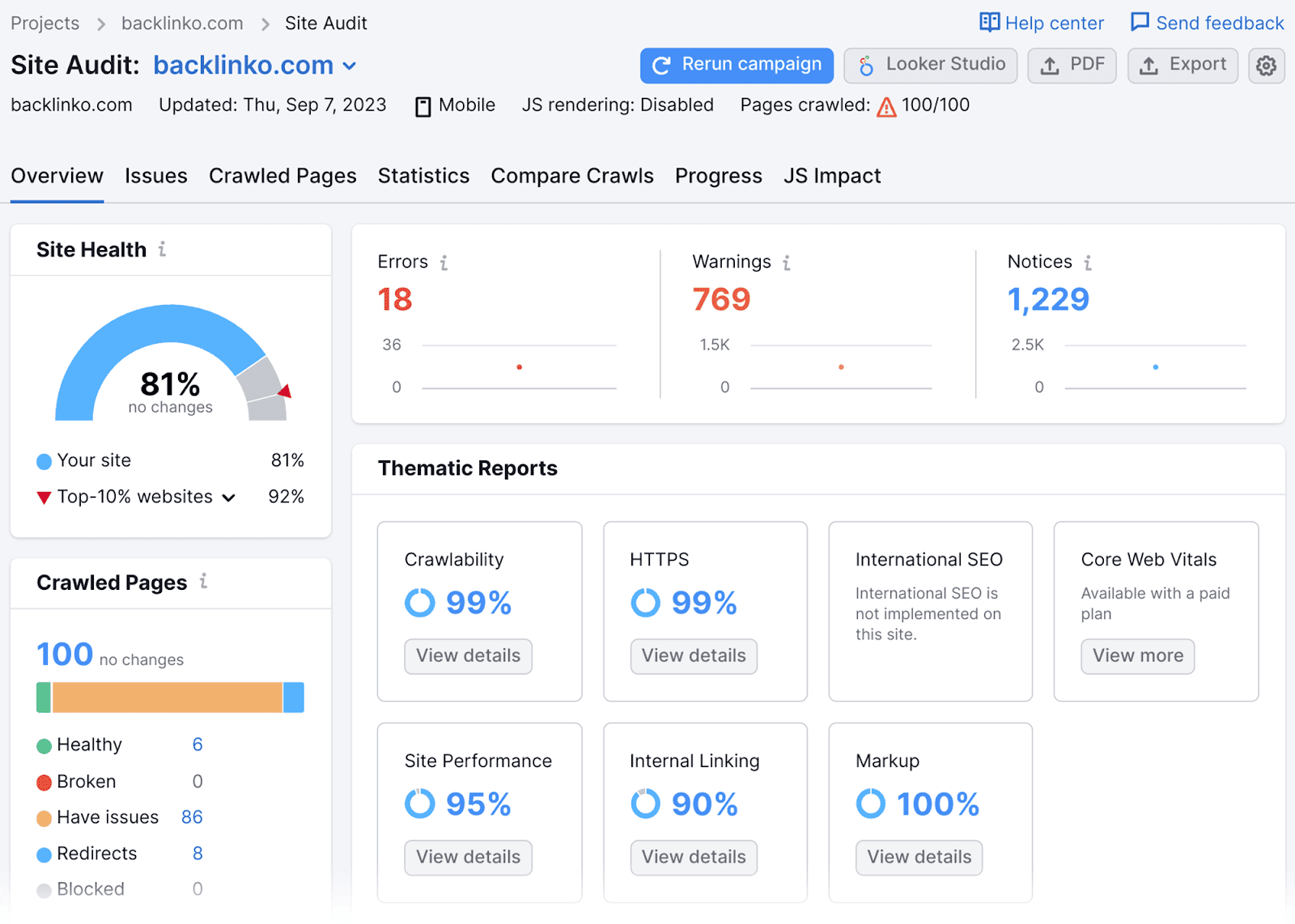View details for Internal Linking
Viewport: 1295px width, 924px height.
pyautogui.click(x=694, y=858)
